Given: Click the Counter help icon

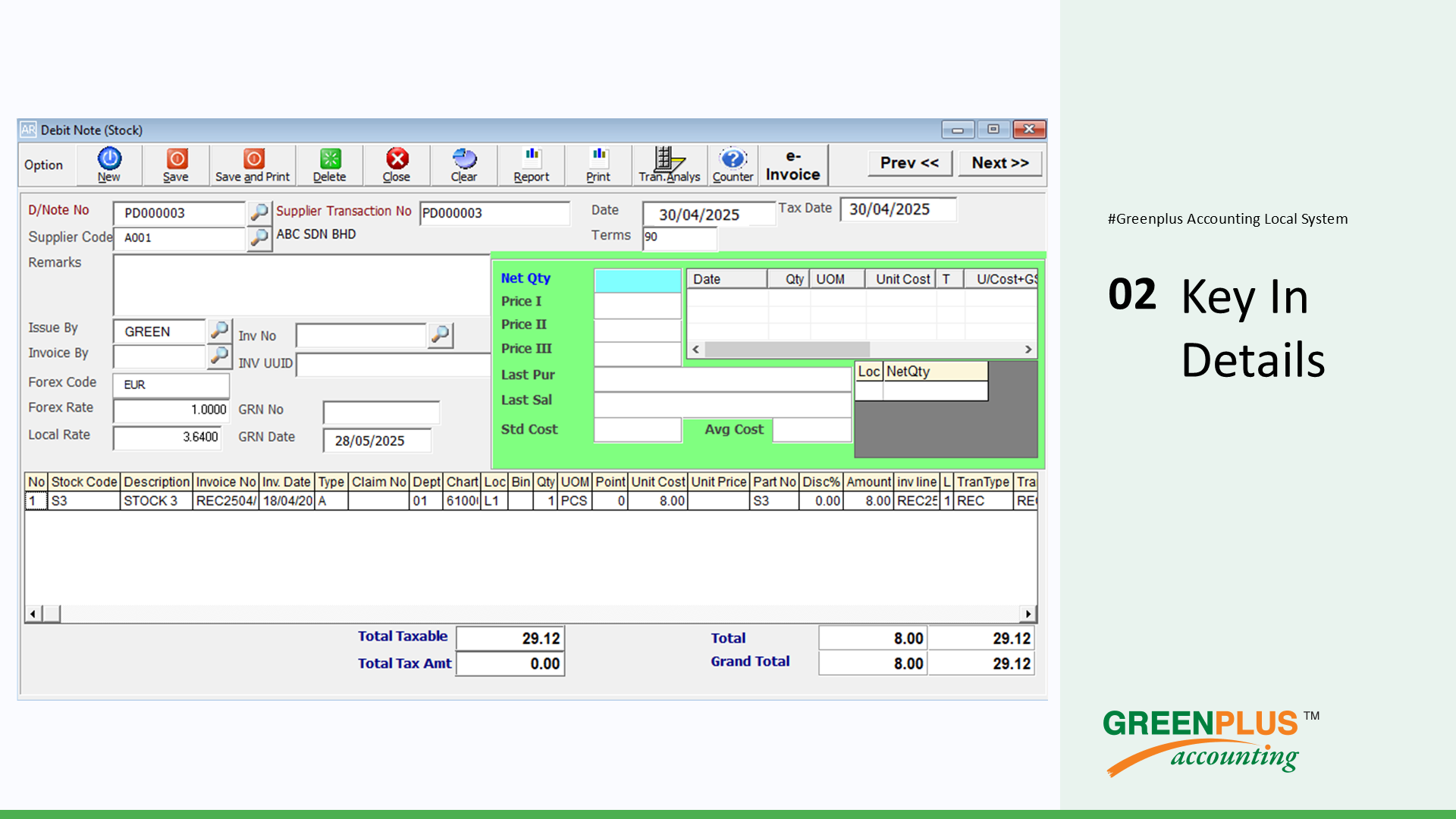Looking at the screenshot, I should tap(733, 165).
